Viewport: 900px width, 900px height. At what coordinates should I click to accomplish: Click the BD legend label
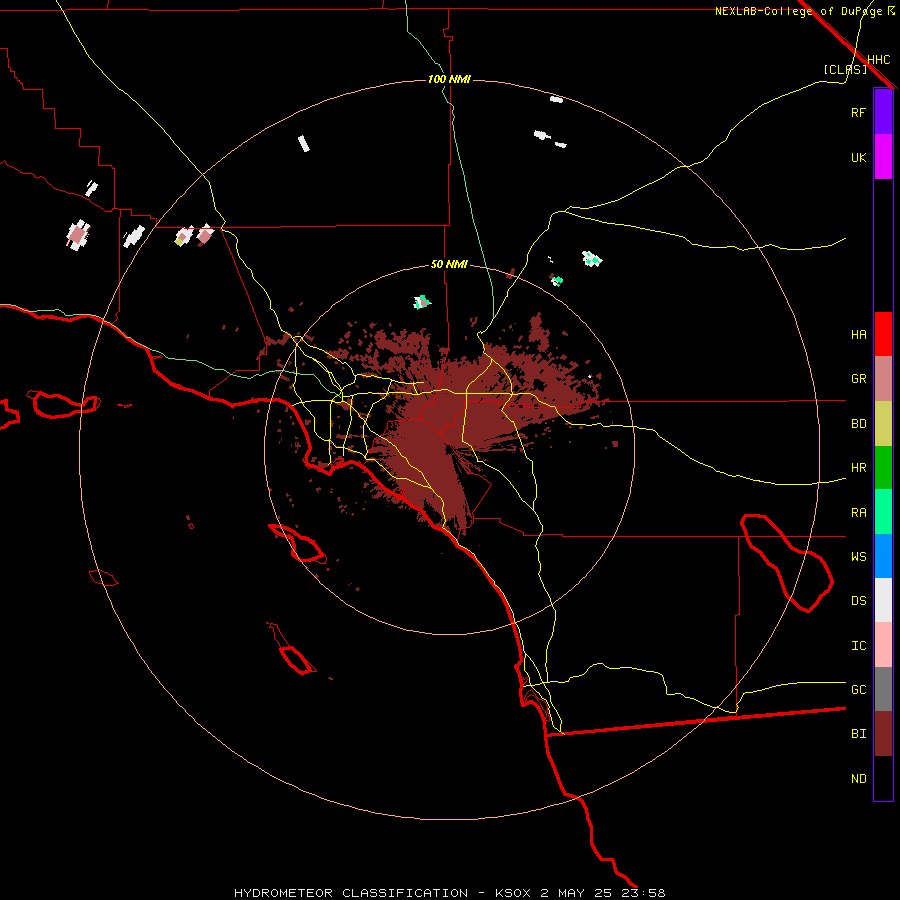point(859,424)
